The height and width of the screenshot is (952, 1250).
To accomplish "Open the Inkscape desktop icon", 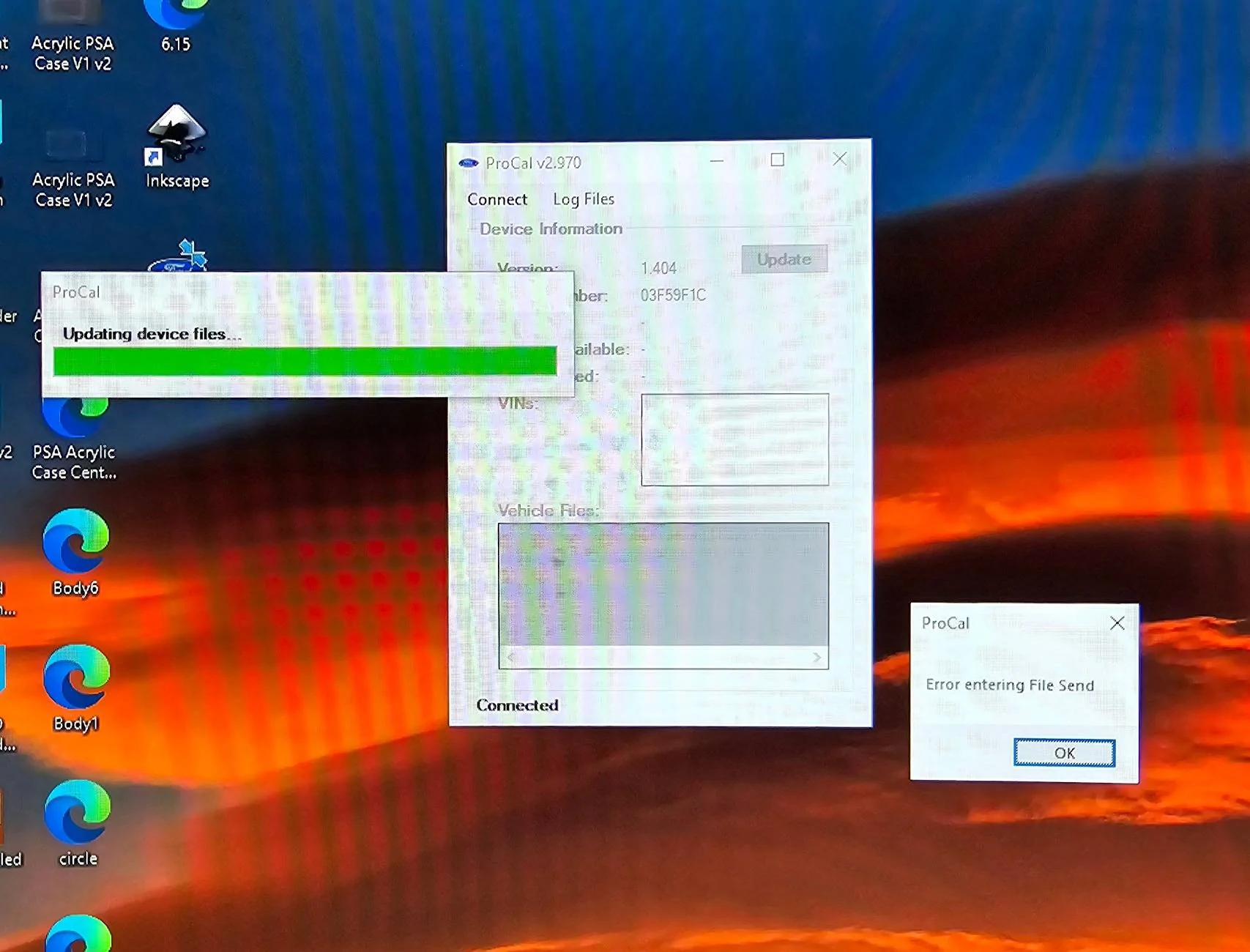I will point(176,146).
